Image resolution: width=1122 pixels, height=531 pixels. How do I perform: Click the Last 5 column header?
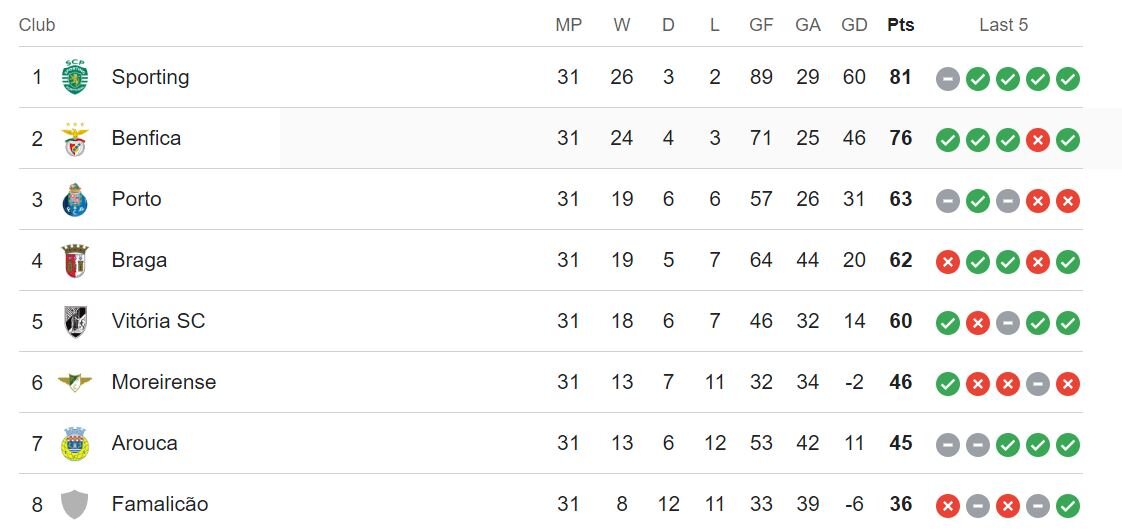pyautogui.click(x=1003, y=25)
